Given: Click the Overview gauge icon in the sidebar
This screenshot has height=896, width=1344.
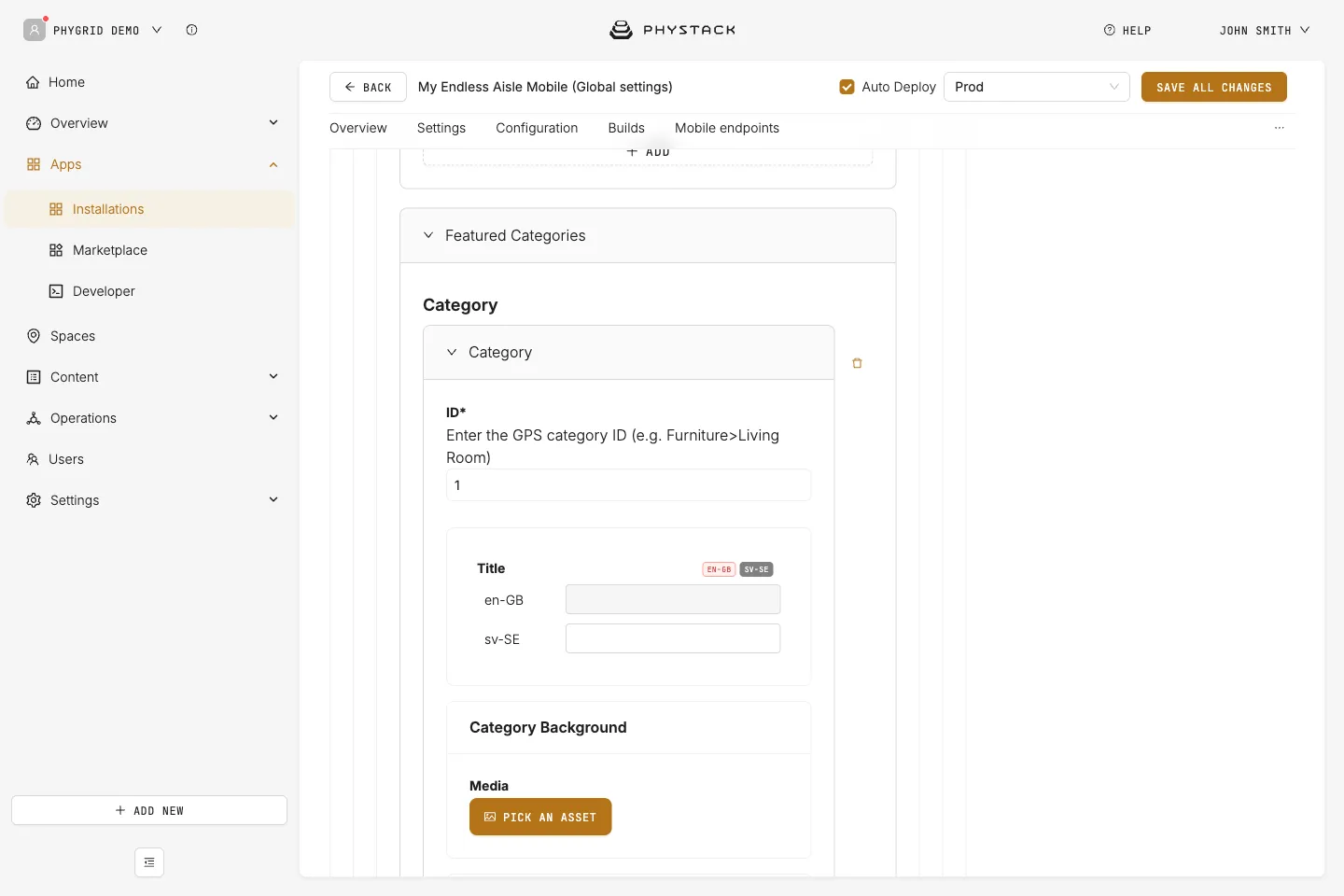Looking at the screenshot, I should coord(34,123).
